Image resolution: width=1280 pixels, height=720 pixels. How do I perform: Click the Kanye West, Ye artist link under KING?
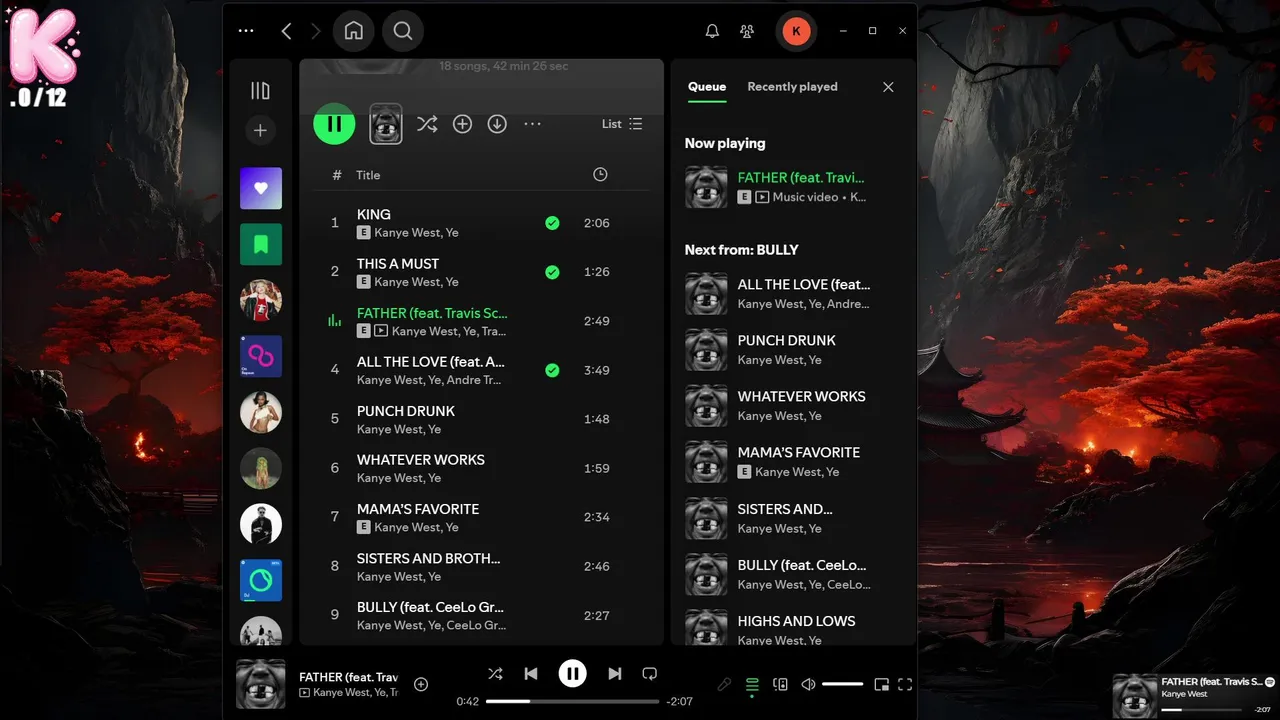pyautogui.click(x=416, y=233)
